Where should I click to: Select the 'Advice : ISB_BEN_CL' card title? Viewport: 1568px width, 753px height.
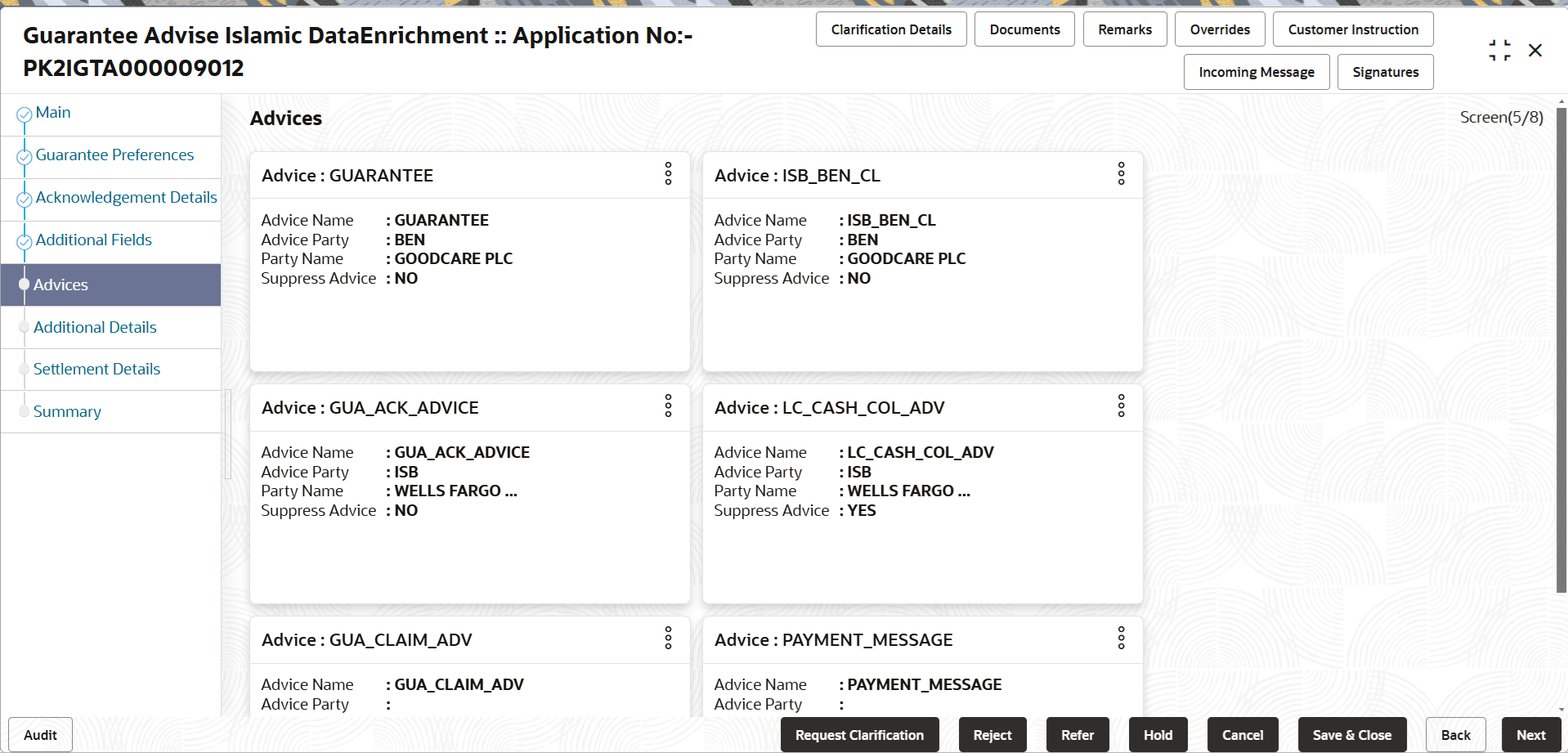coord(797,176)
